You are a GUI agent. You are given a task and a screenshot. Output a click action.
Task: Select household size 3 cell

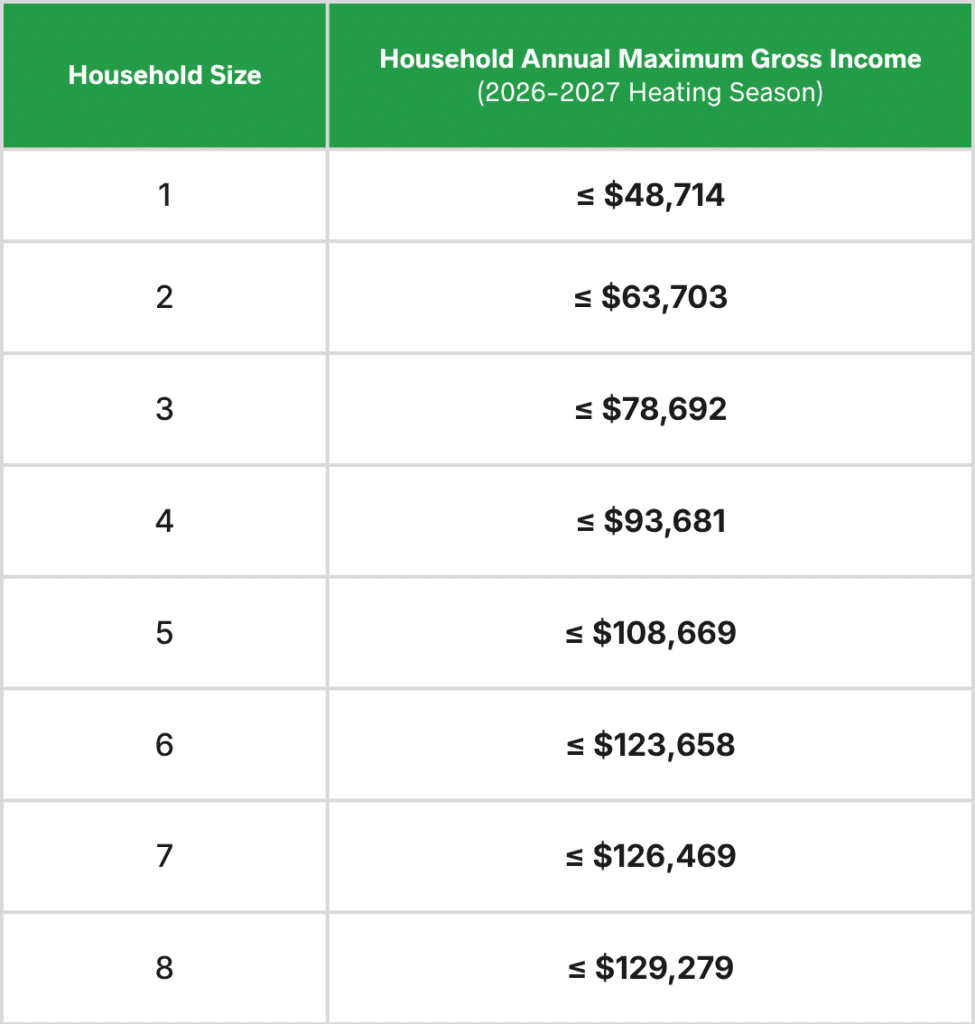(165, 409)
